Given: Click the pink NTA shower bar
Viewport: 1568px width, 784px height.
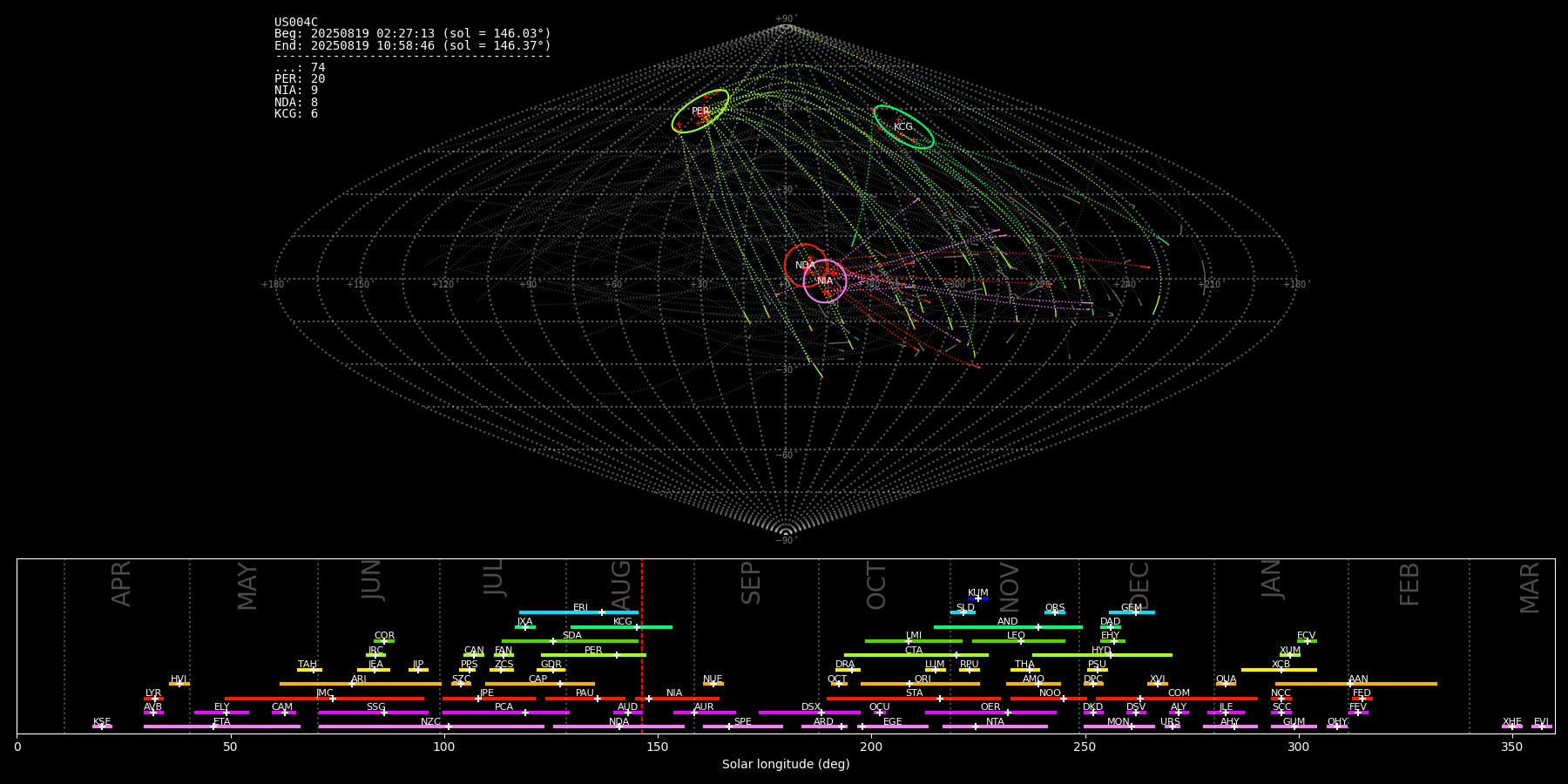Looking at the screenshot, I should pos(995,727).
